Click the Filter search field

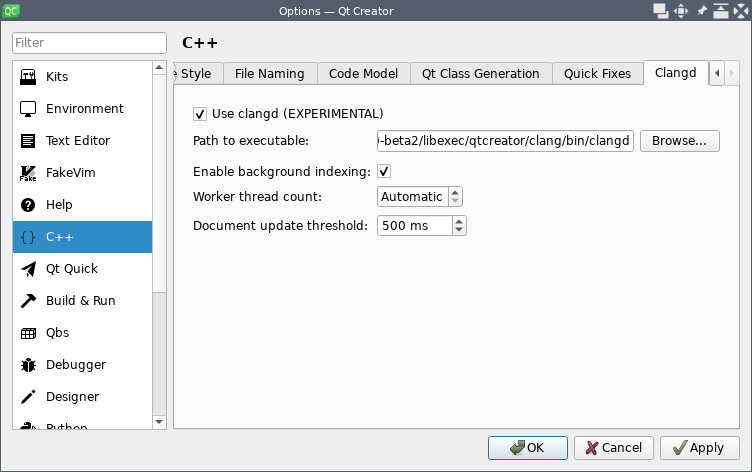pyautogui.click(x=89, y=43)
